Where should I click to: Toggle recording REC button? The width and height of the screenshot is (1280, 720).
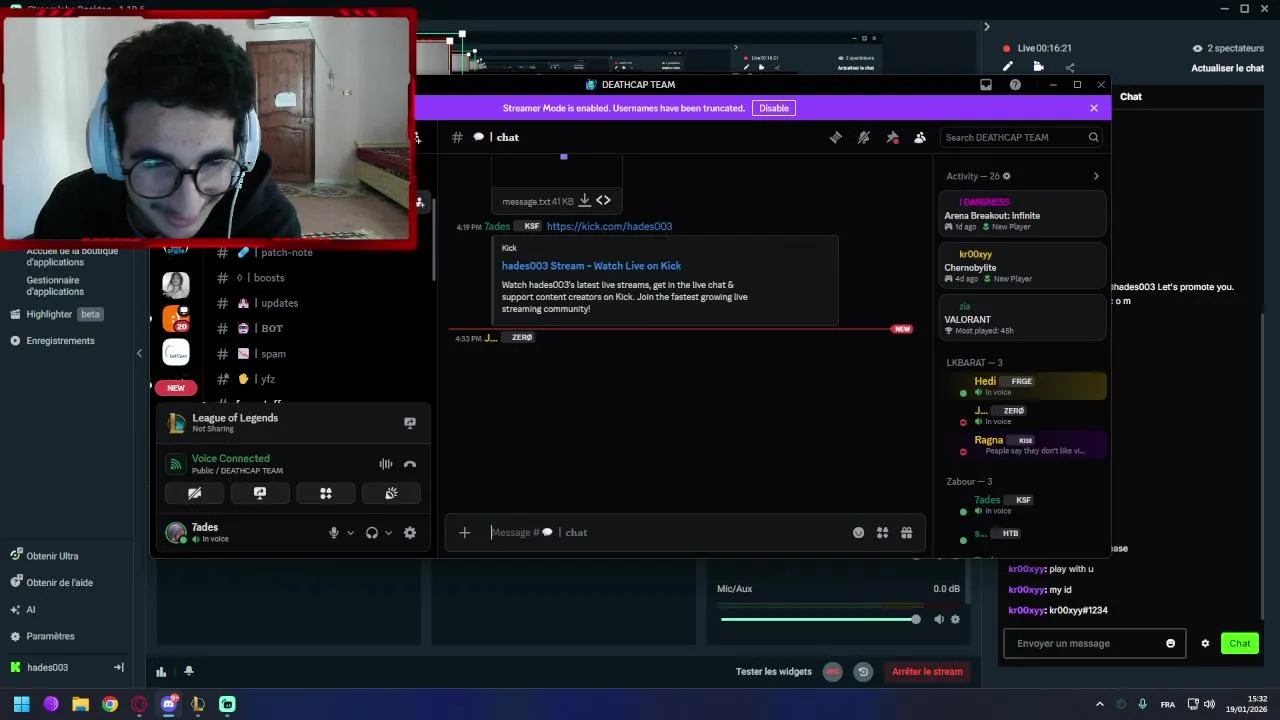point(832,672)
